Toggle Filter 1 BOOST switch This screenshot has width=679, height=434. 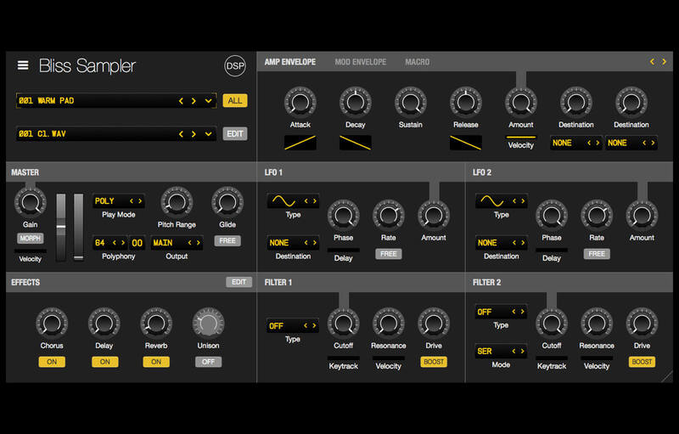433,362
